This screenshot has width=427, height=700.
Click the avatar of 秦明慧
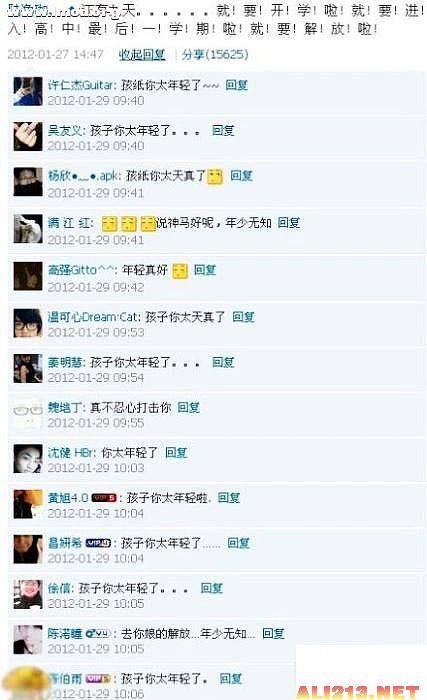pos(28,368)
